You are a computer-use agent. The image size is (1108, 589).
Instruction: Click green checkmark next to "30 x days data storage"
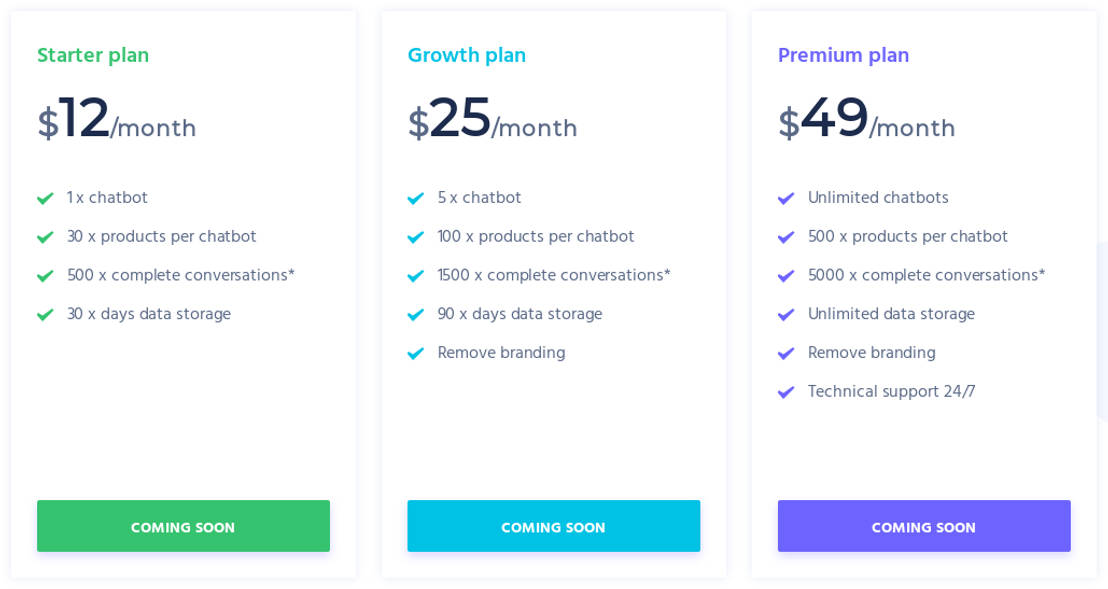[x=45, y=315]
